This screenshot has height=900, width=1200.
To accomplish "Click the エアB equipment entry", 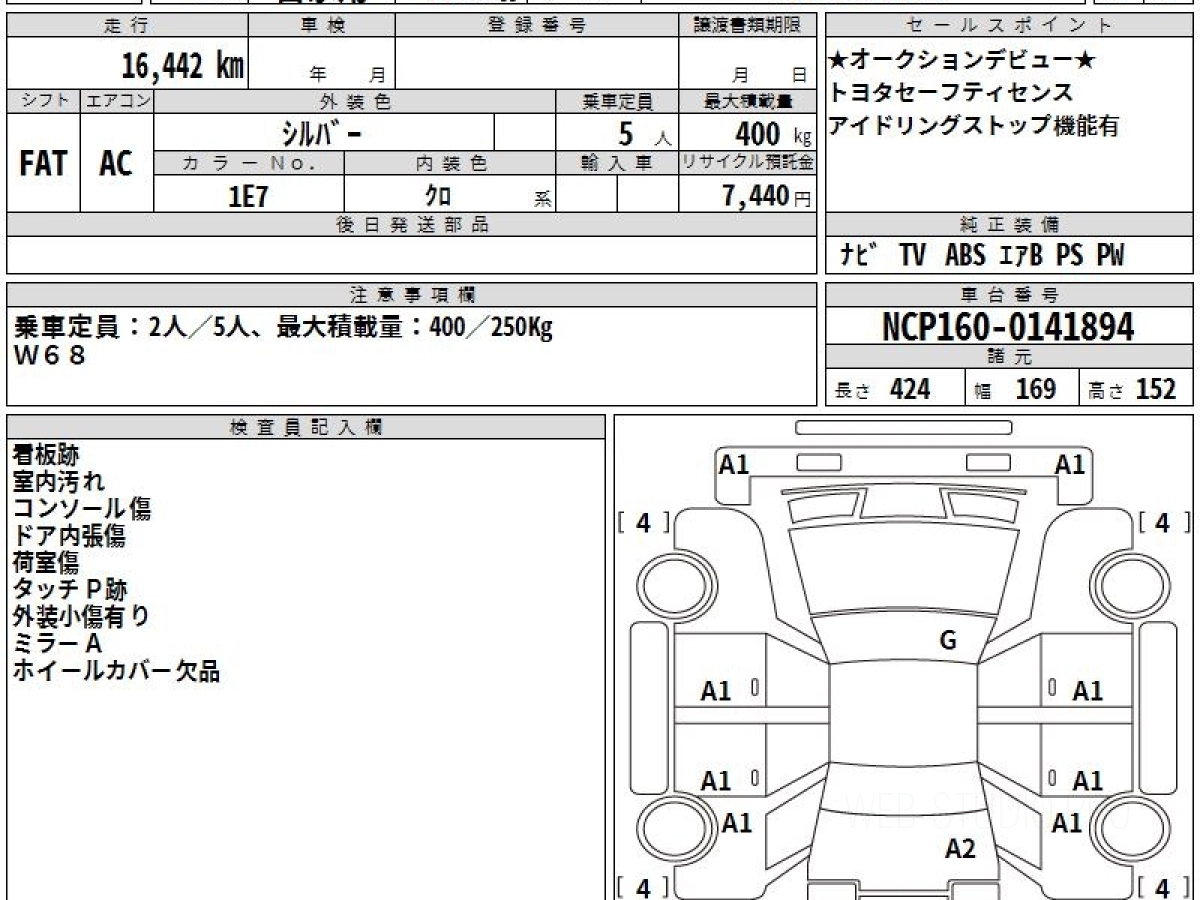I will tap(1021, 256).
